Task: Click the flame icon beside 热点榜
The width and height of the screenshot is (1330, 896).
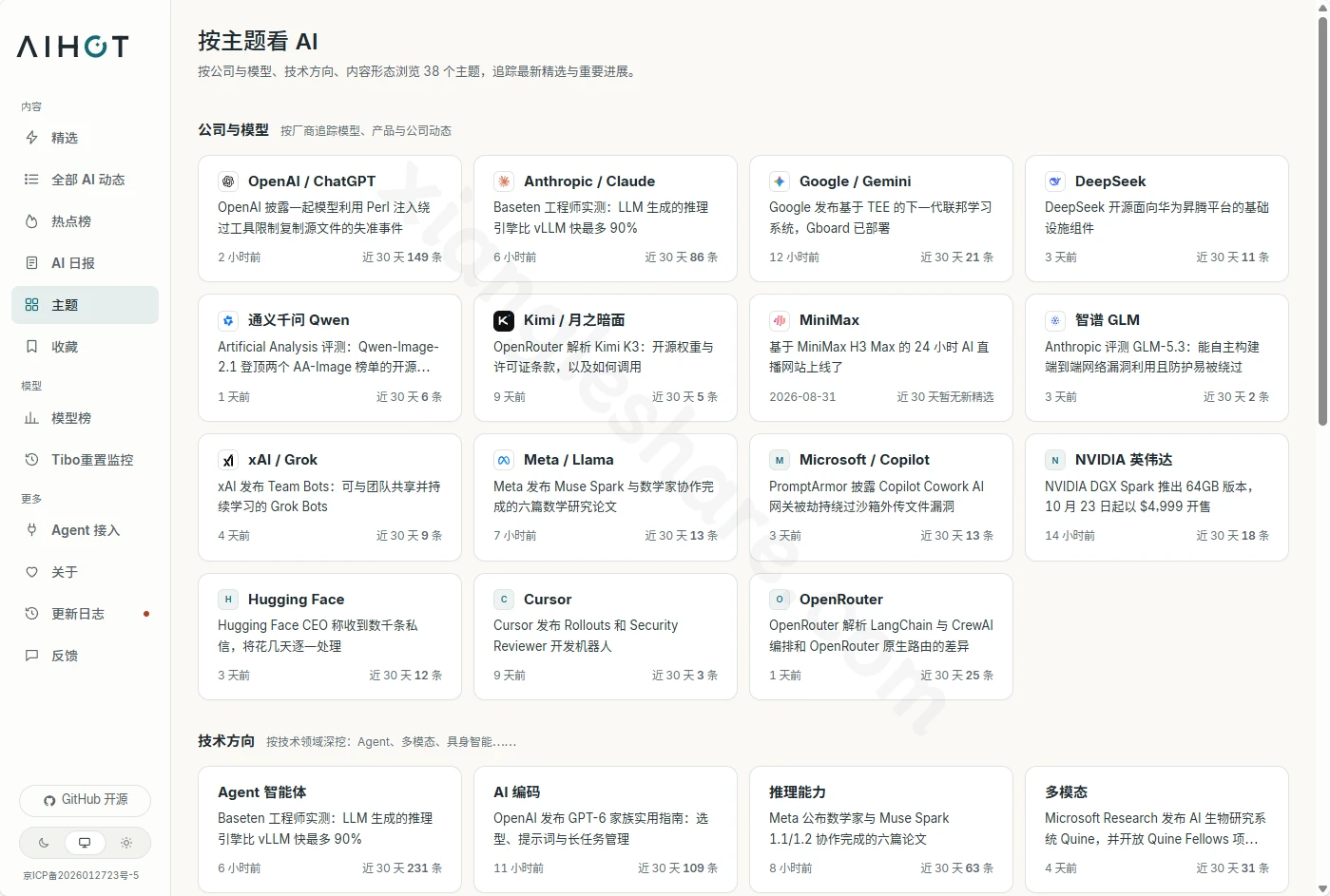Action: tap(31, 221)
